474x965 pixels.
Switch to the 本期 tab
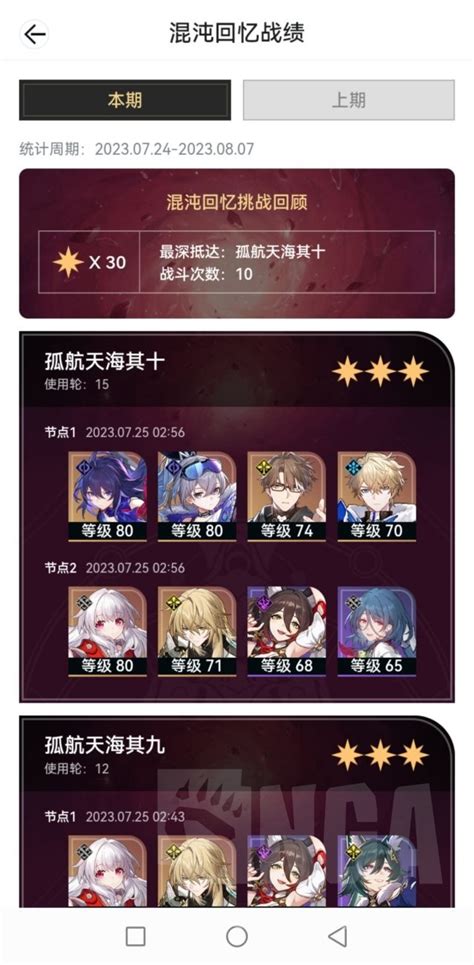[125, 100]
